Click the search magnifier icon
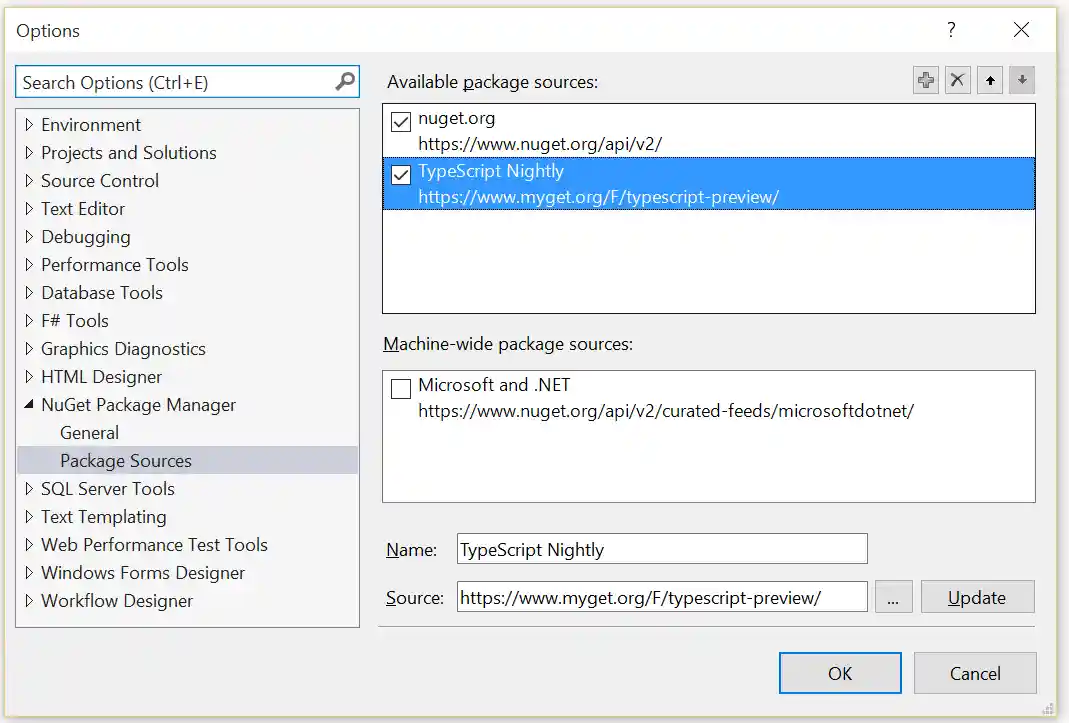The height and width of the screenshot is (723, 1069). [344, 81]
